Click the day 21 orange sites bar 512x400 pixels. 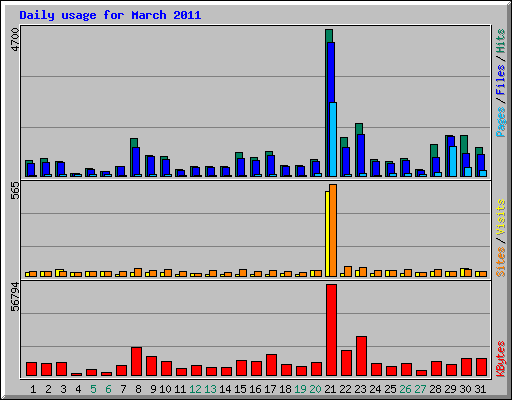point(333,230)
